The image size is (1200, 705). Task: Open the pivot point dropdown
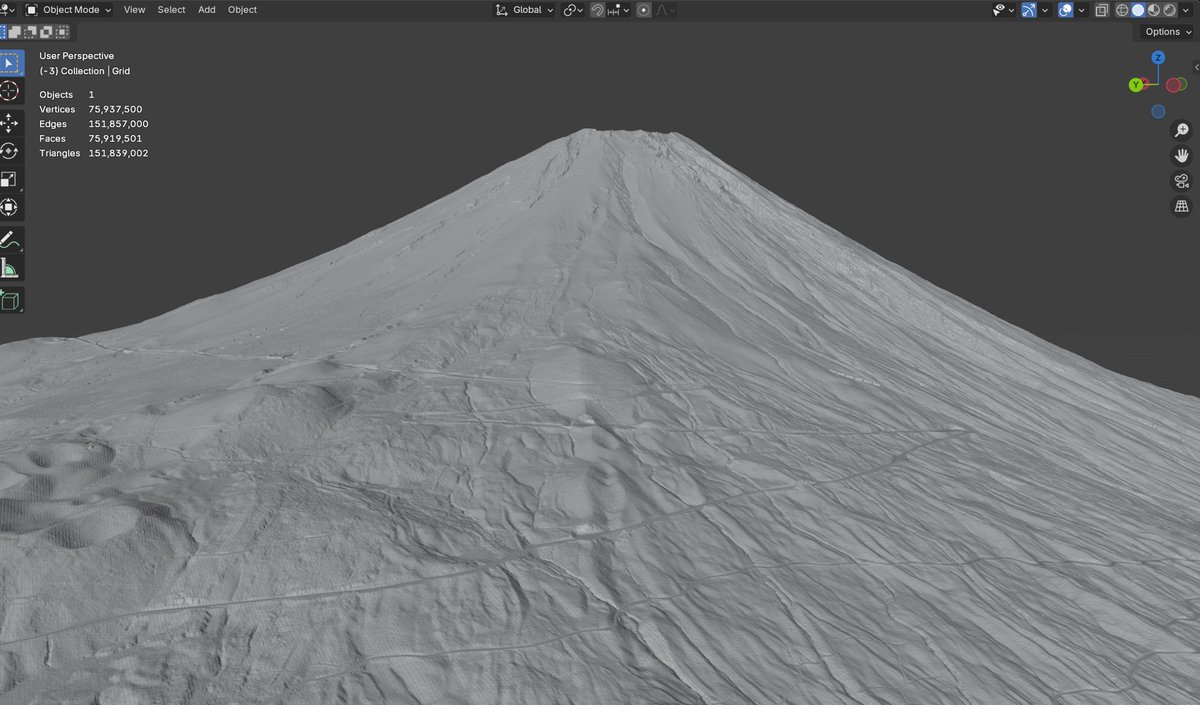click(x=573, y=10)
